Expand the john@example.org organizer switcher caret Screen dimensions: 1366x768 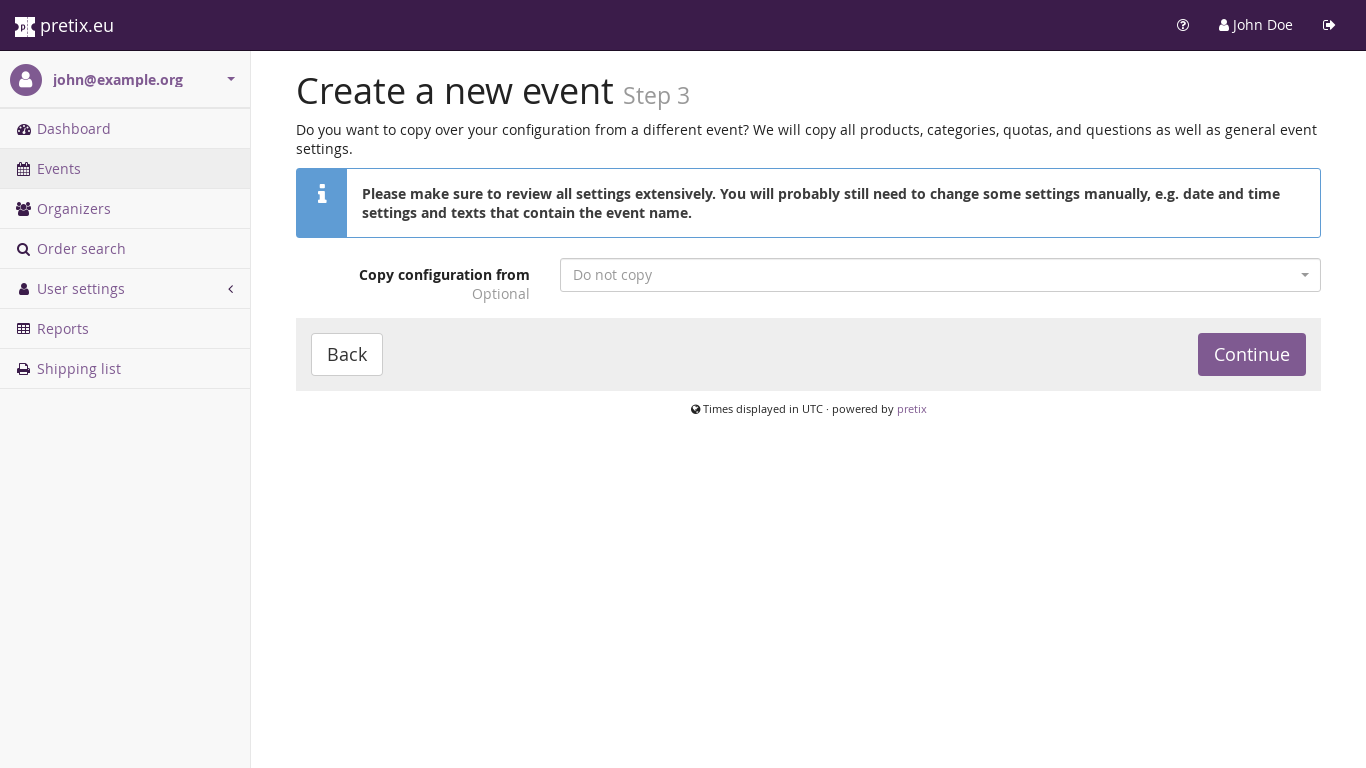point(231,79)
